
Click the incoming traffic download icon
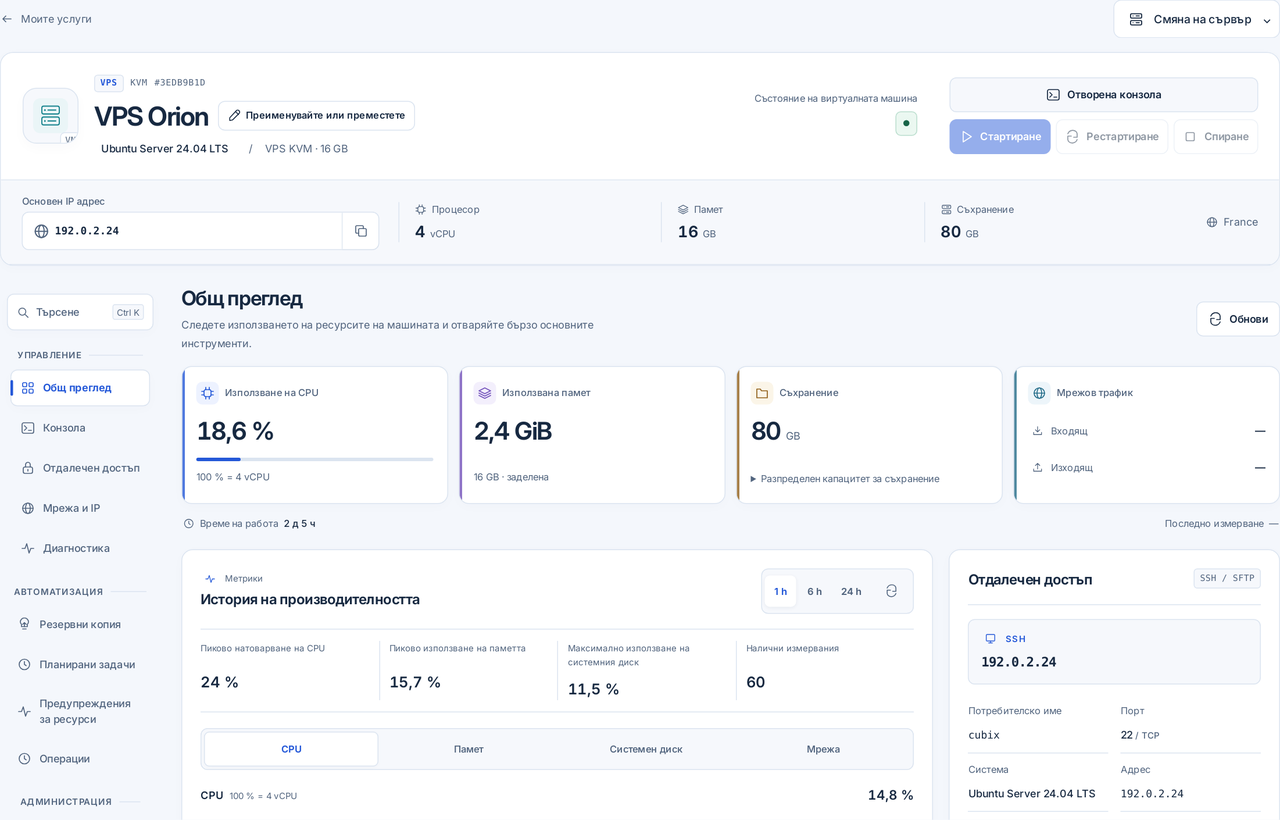pos(1037,431)
